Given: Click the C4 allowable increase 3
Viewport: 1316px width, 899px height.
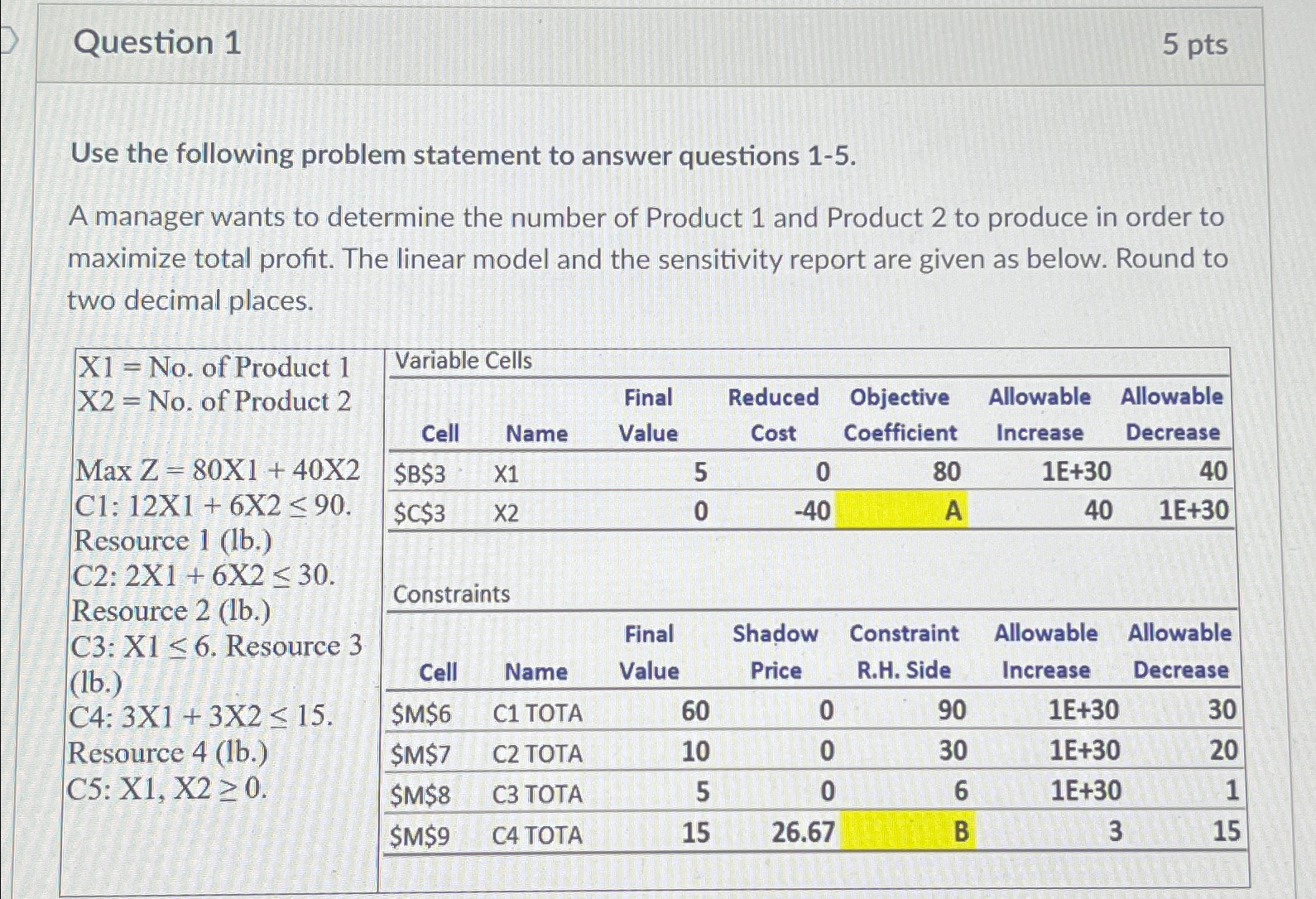Looking at the screenshot, I should 1116,830.
